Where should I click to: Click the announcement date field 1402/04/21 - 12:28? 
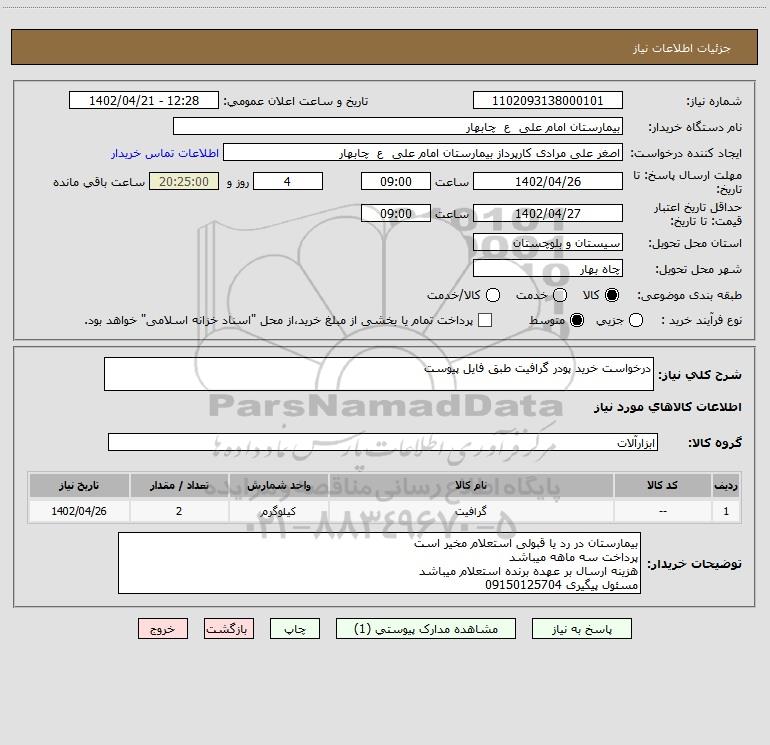tap(144, 100)
